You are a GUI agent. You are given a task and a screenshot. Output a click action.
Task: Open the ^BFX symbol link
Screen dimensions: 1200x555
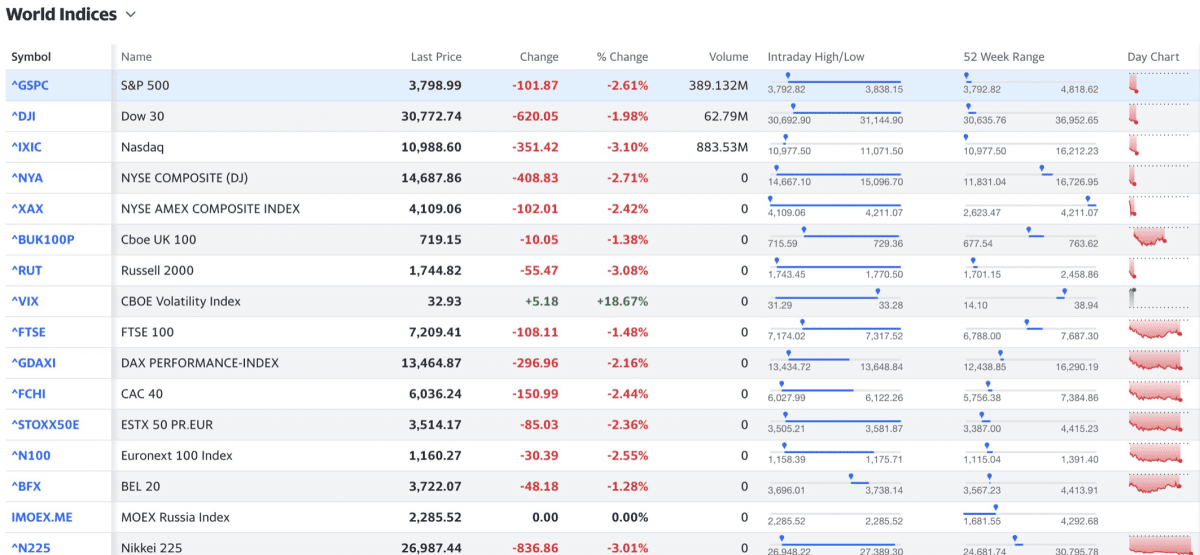(x=26, y=487)
